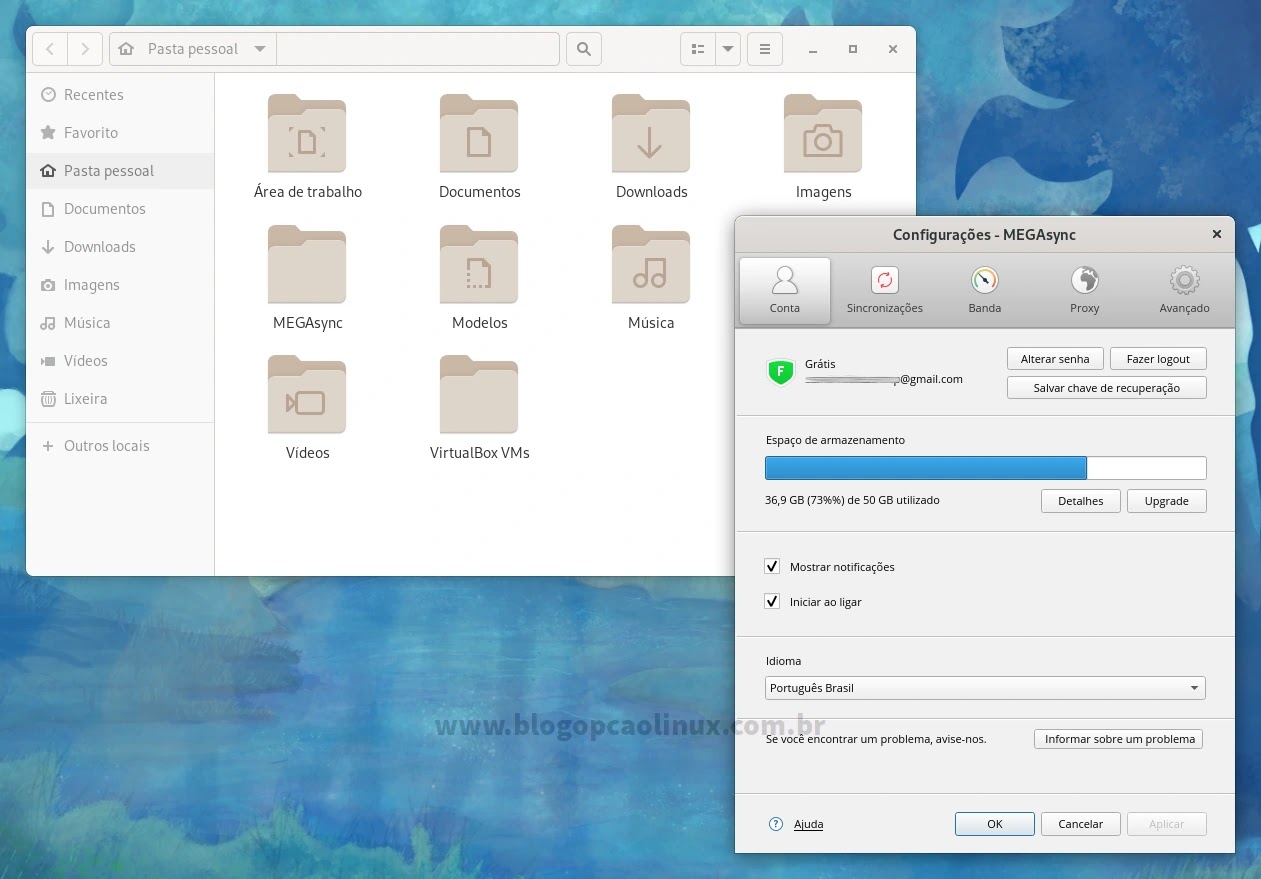Click Salvar chave de recuperação button
Screen dimensions: 1261x879
pos(1107,388)
